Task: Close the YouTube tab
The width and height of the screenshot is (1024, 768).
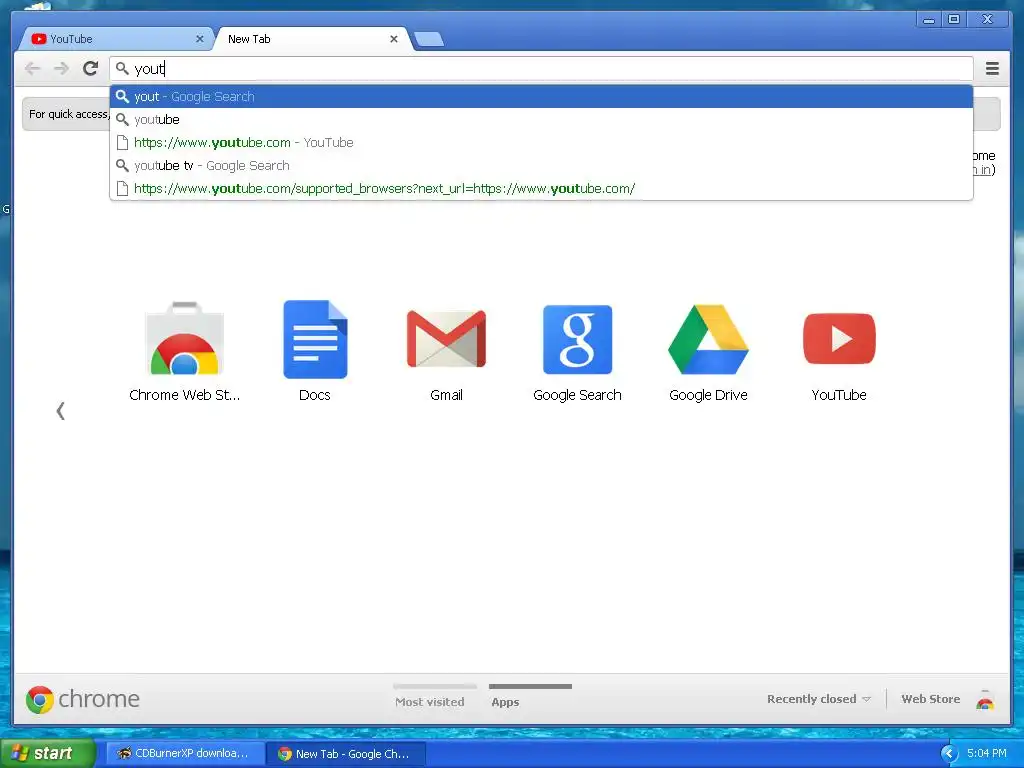Action: [x=200, y=39]
